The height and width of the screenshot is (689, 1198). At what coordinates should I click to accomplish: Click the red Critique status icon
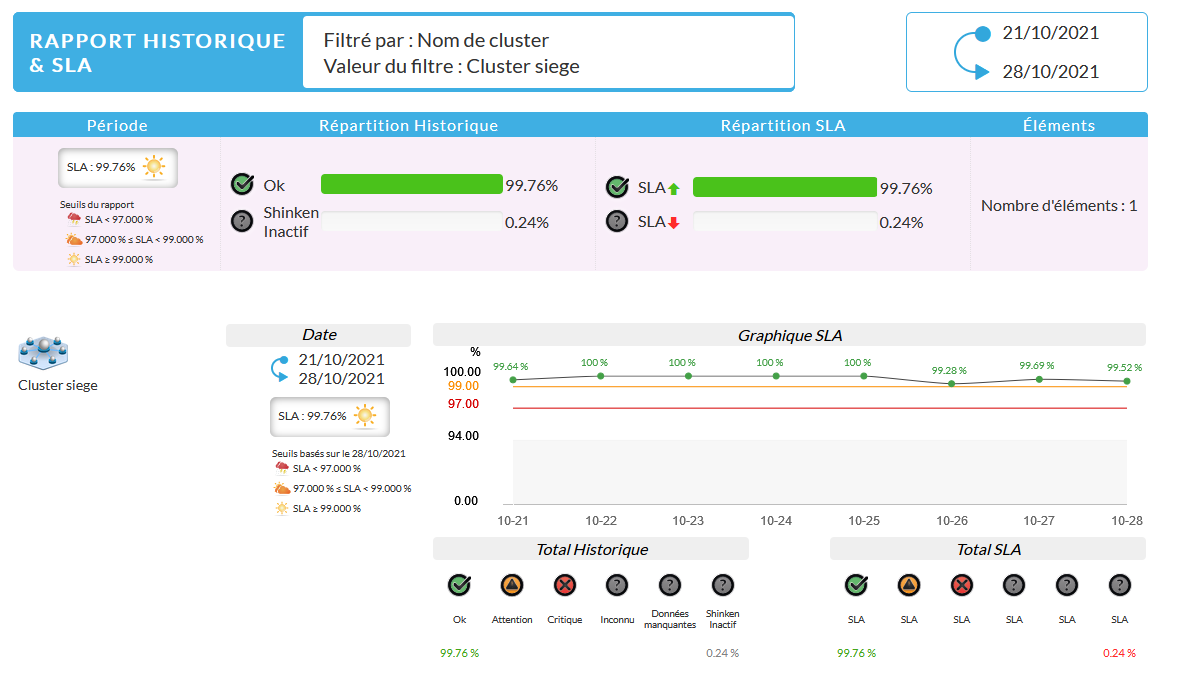tap(564, 585)
